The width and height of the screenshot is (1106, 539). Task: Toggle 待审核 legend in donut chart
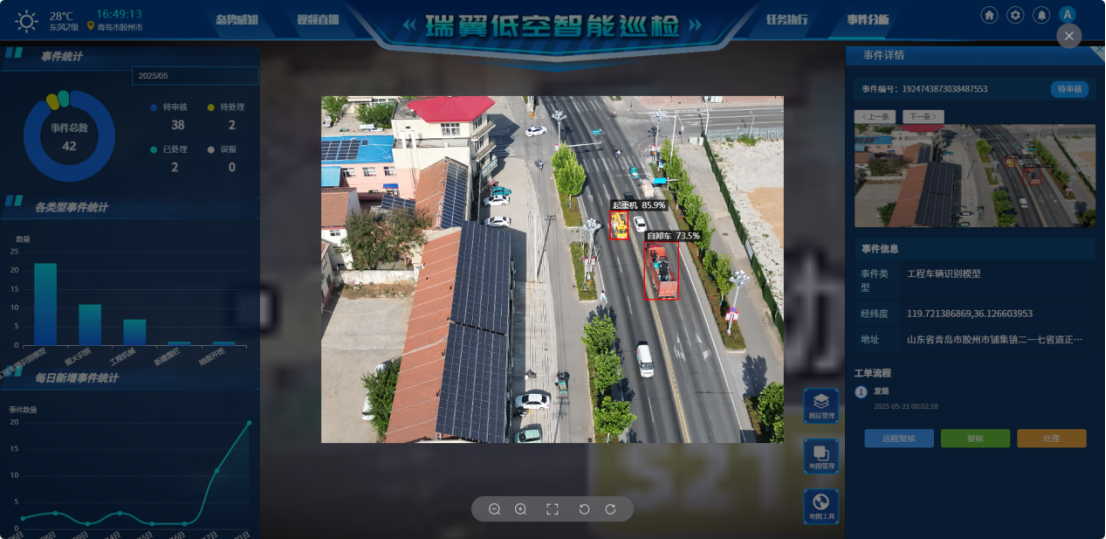point(168,107)
